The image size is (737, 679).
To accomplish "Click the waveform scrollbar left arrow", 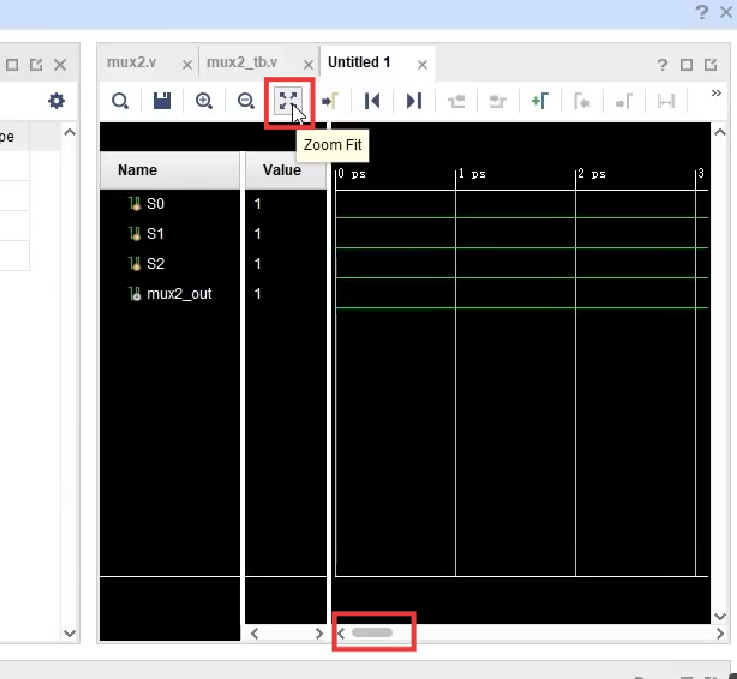I will coord(341,633).
